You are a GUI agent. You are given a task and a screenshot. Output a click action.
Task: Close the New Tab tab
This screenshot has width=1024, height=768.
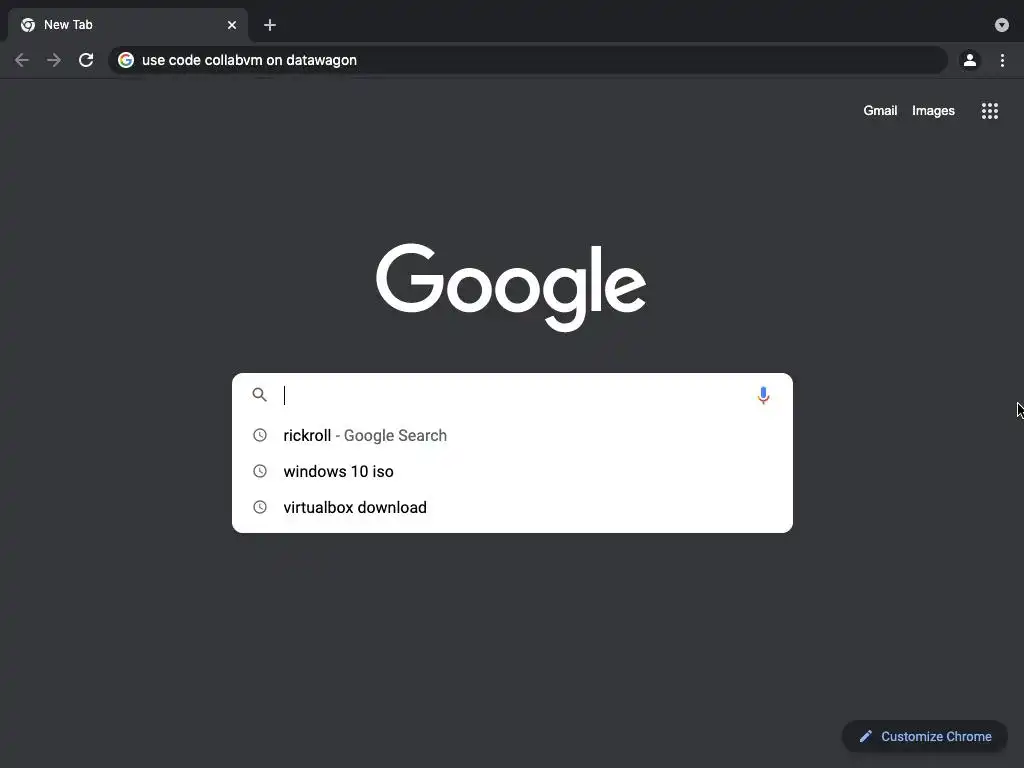232,25
